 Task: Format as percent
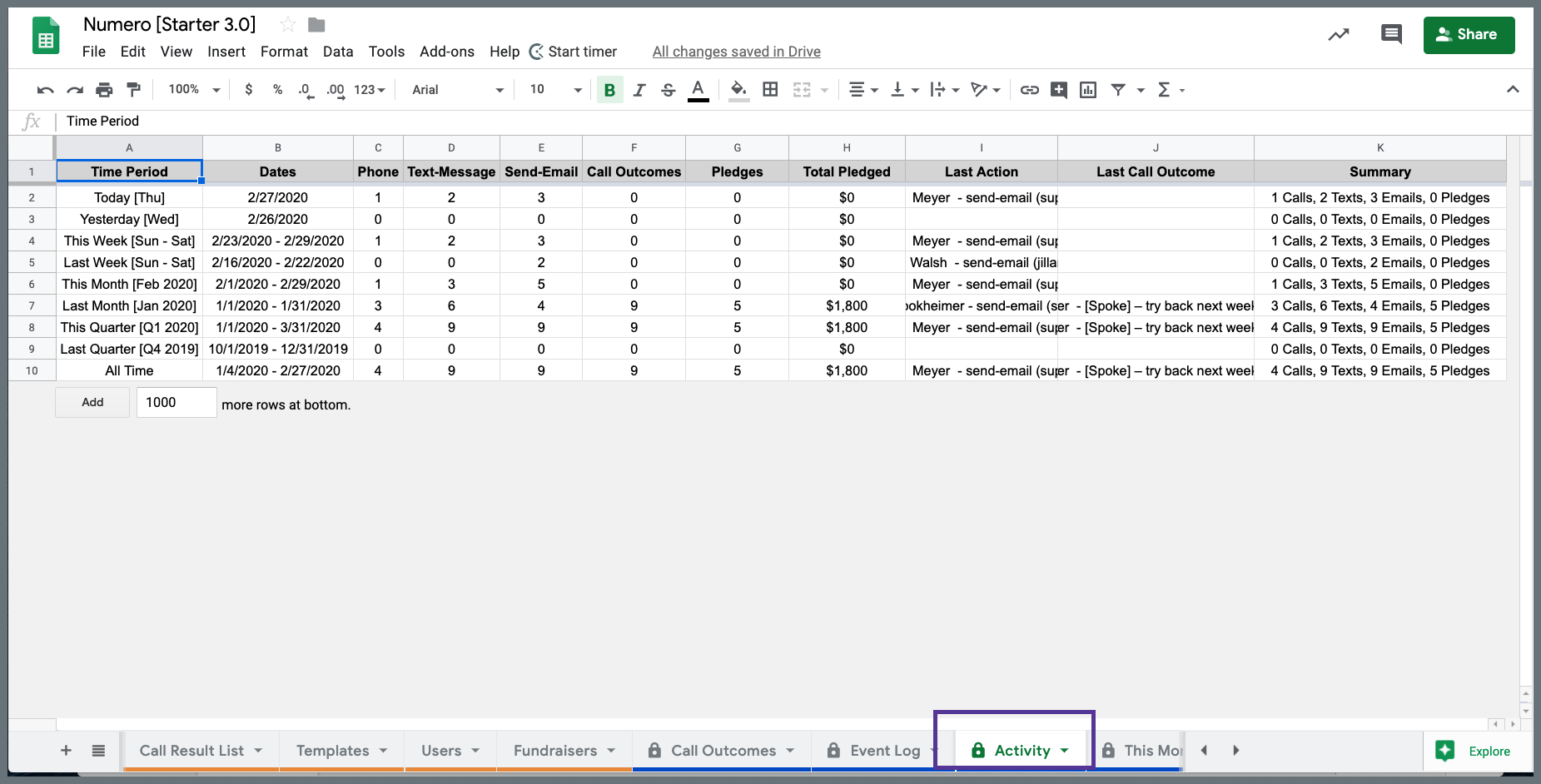277,90
